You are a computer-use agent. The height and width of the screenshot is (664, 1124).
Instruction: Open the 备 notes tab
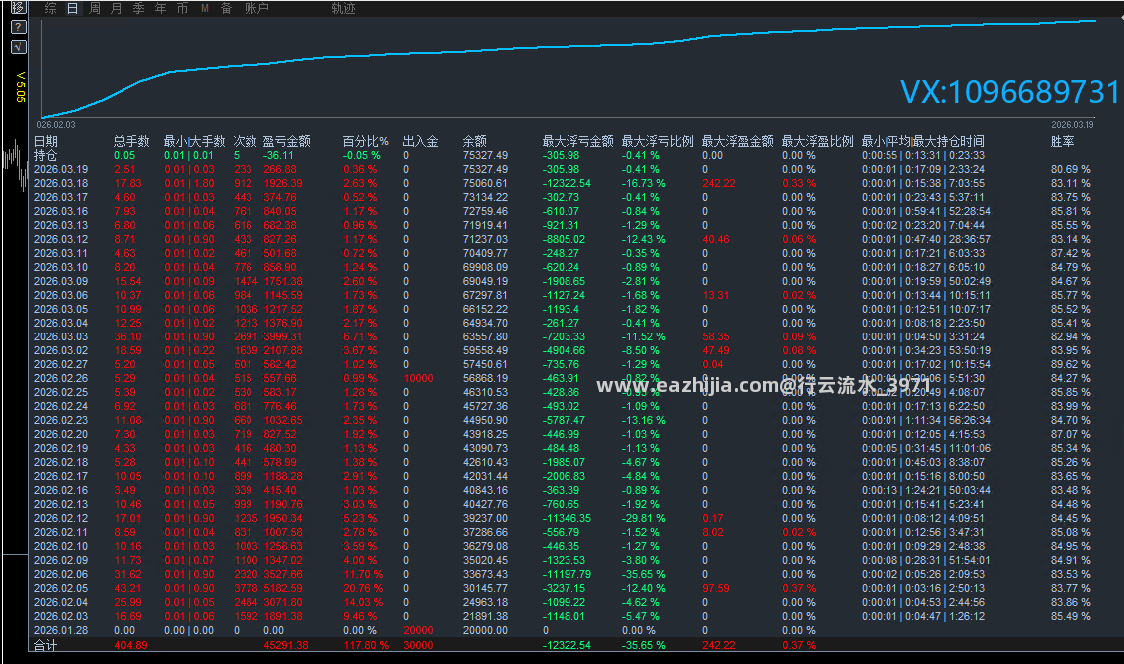pos(227,8)
